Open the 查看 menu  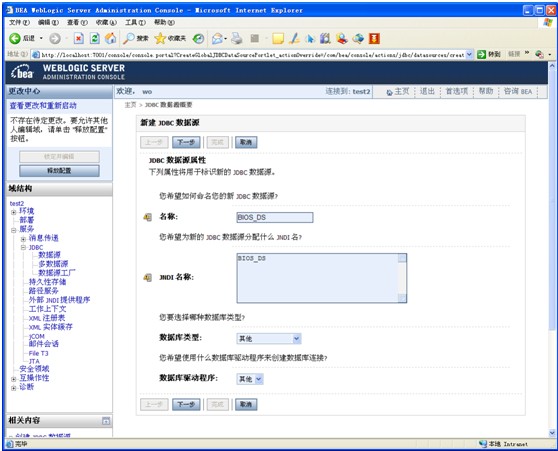point(77,22)
